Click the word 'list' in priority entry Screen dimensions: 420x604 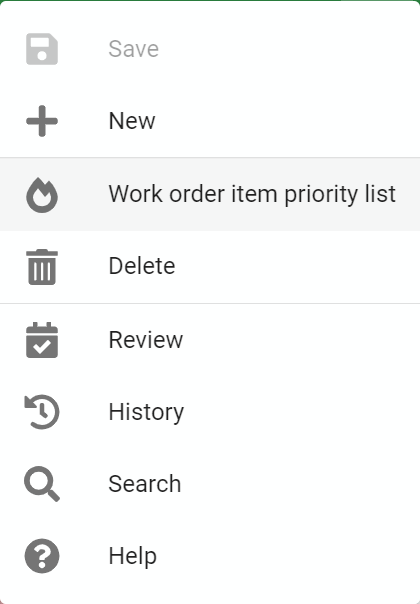click(381, 194)
